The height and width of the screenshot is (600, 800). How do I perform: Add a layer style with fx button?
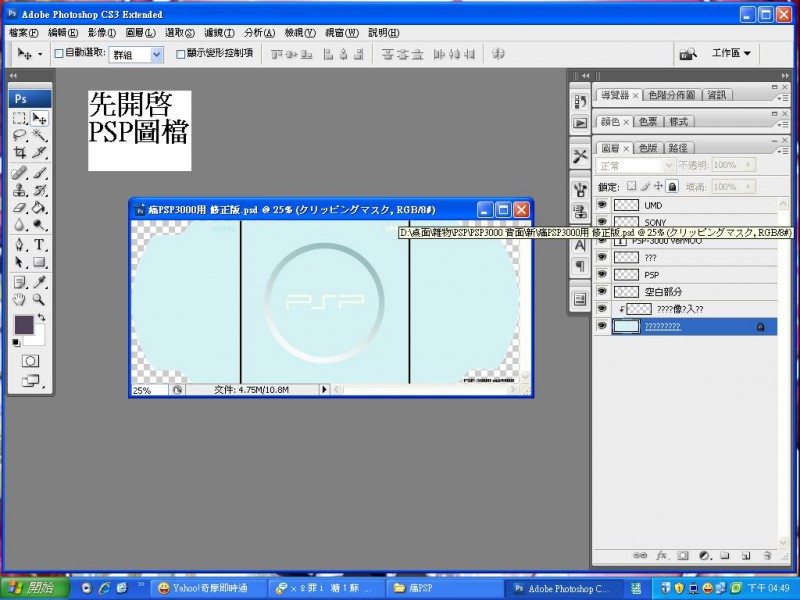tap(662, 556)
